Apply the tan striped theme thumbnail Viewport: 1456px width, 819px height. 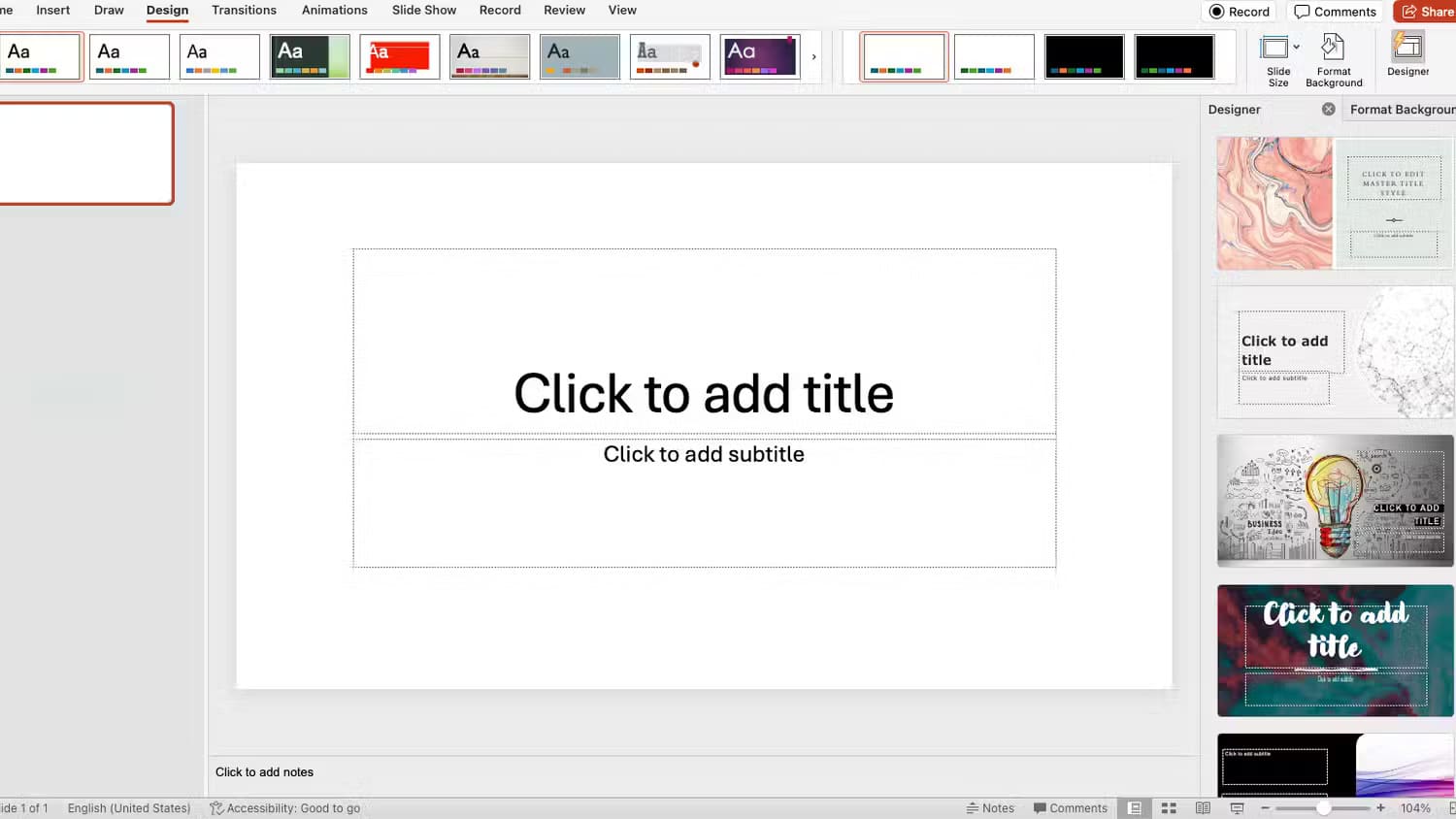click(489, 56)
